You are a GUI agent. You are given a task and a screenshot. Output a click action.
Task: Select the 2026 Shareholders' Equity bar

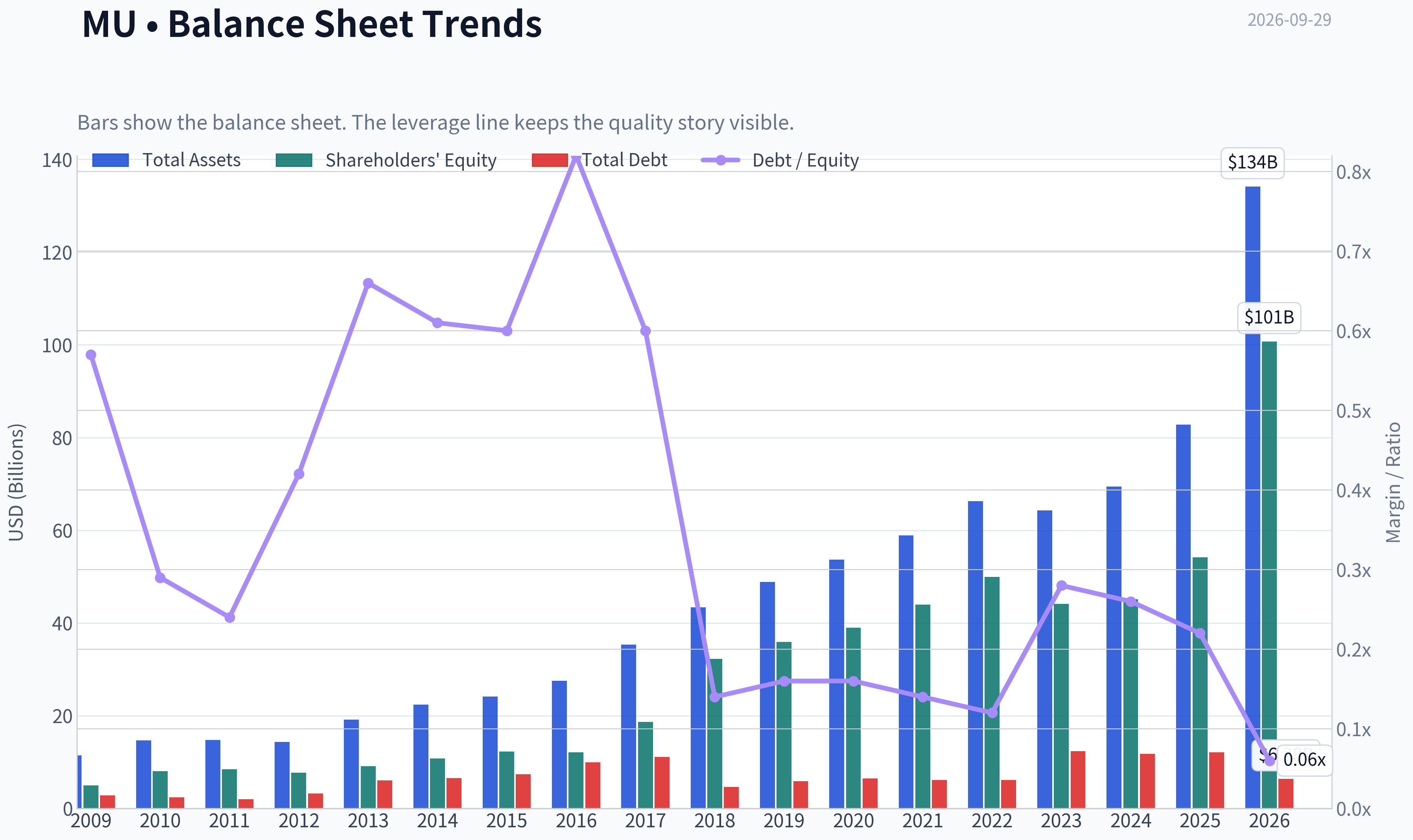click(x=1269, y=575)
